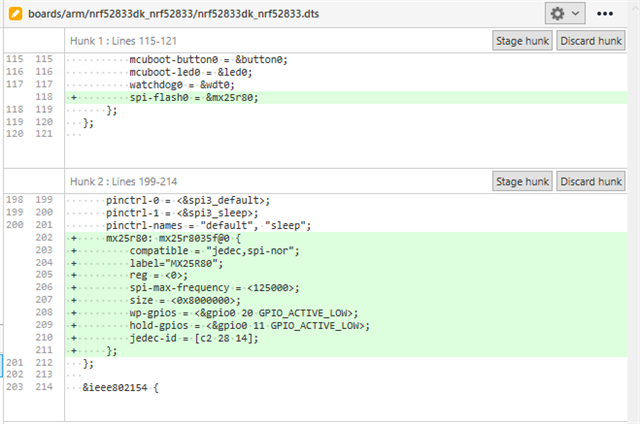
Task: Select added line spi-flash0 = &mx25r80
Action: tap(346, 98)
